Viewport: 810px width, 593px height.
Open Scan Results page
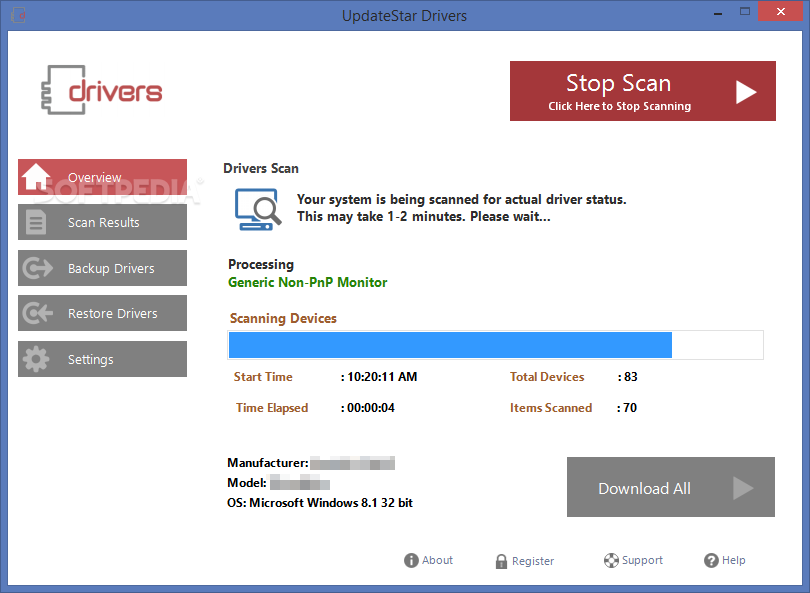pos(102,222)
